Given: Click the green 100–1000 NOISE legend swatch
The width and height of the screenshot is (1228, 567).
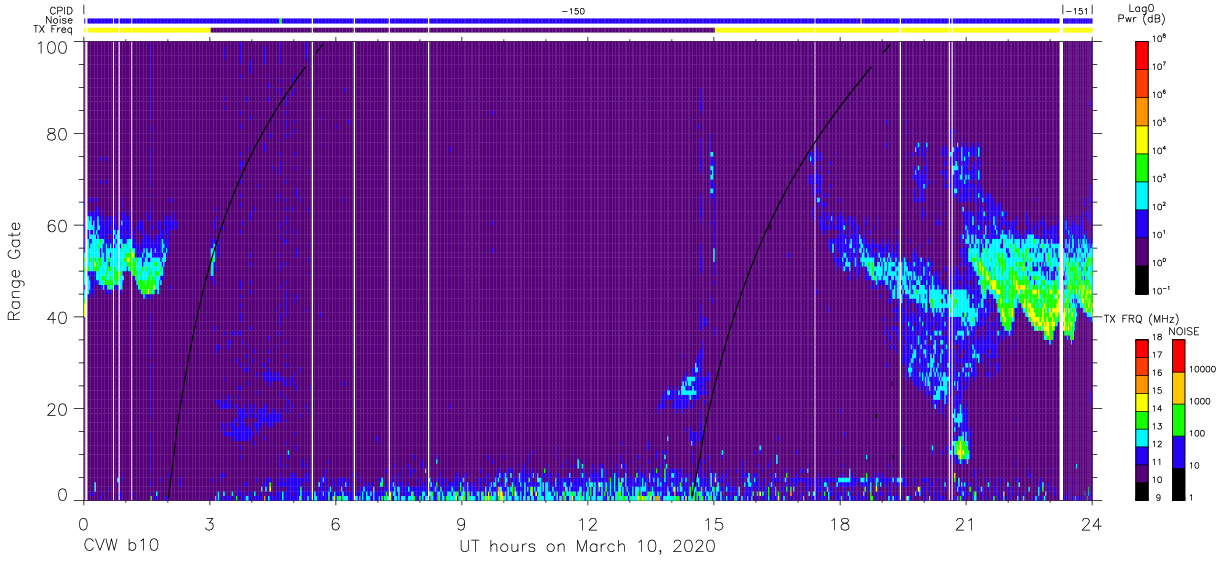Looking at the screenshot, I should 1177,419.
